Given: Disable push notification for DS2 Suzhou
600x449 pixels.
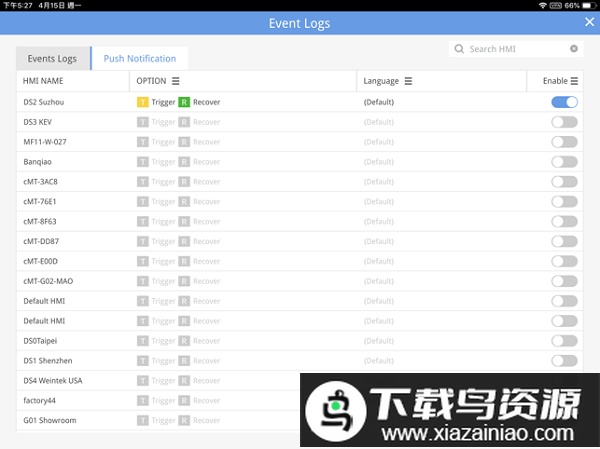Looking at the screenshot, I should pyautogui.click(x=564, y=102).
